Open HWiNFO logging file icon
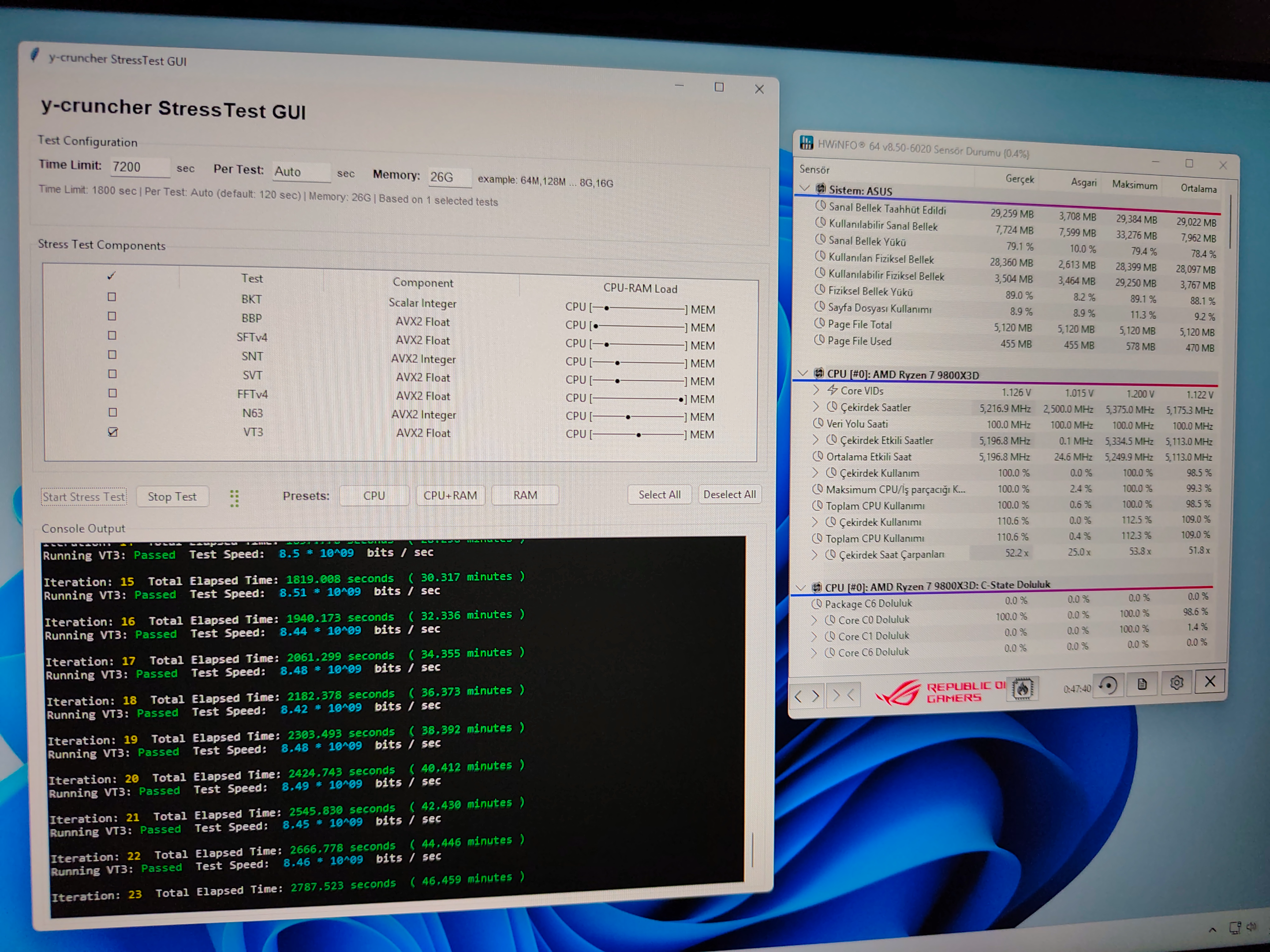This screenshot has width=1270, height=952. point(1141,684)
